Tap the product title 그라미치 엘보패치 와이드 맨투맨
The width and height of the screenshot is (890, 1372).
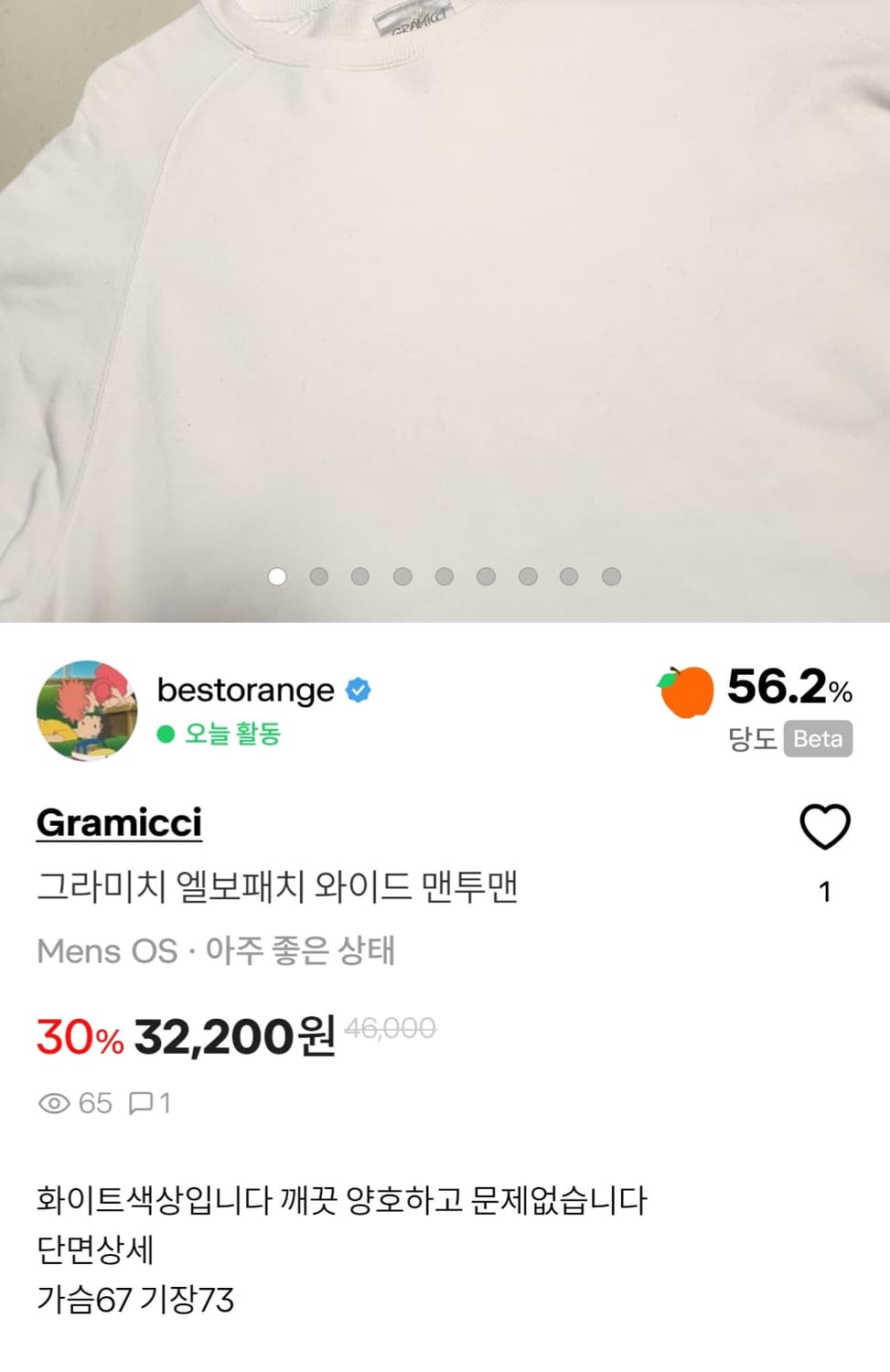click(x=277, y=886)
